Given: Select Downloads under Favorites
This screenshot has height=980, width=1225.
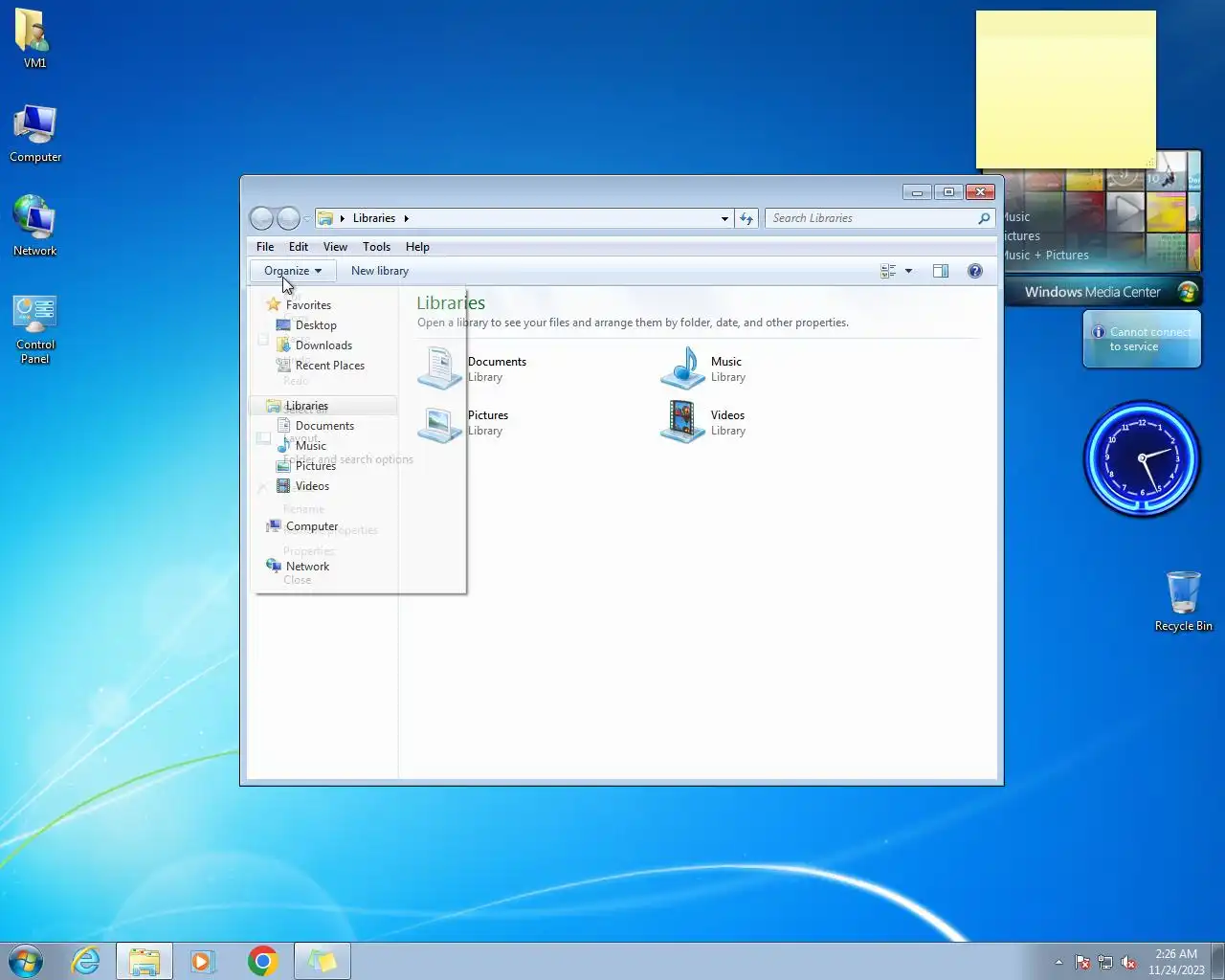Looking at the screenshot, I should click(x=323, y=345).
